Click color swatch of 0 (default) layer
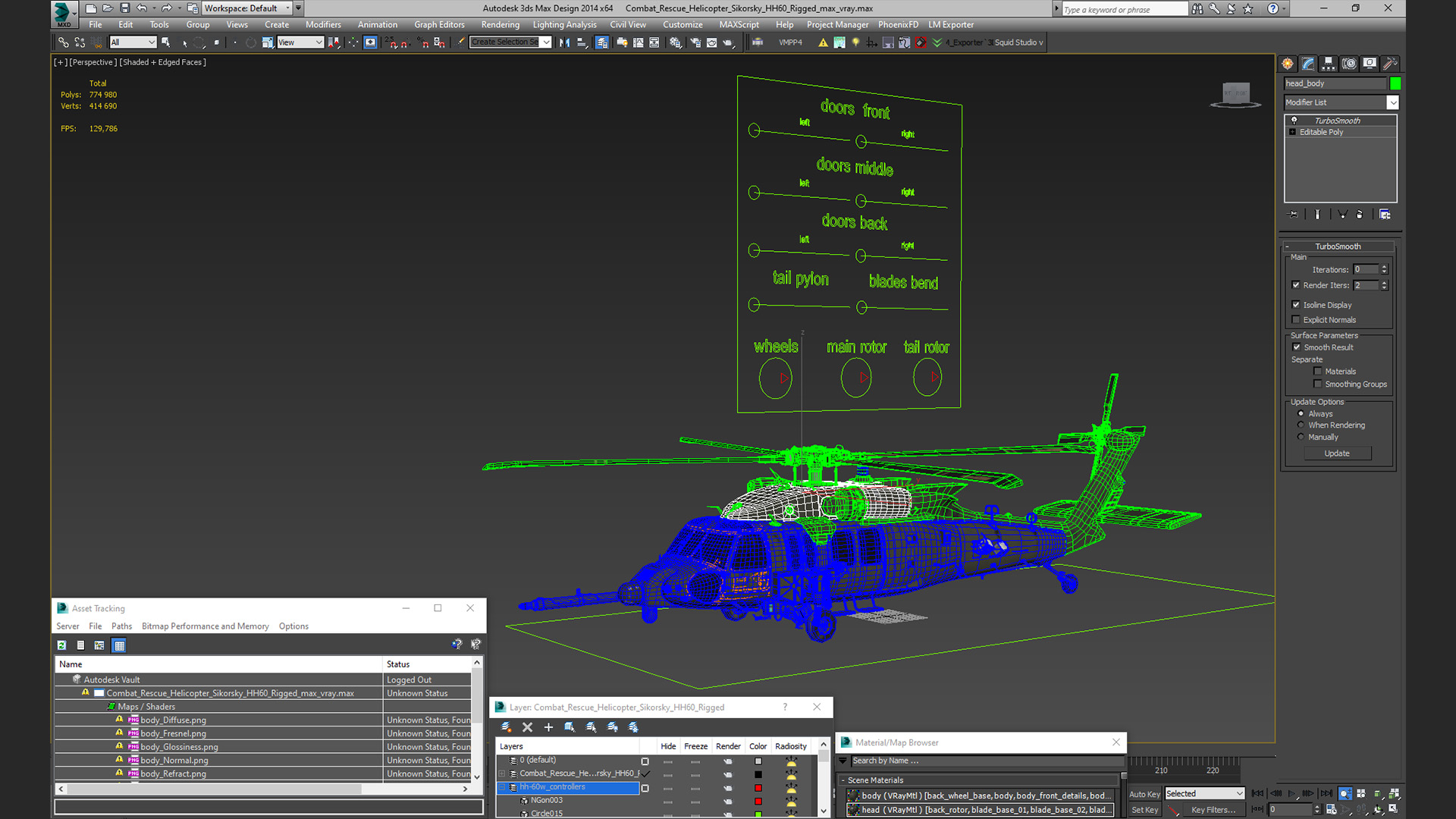The width and height of the screenshot is (1456, 819). coord(758,761)
